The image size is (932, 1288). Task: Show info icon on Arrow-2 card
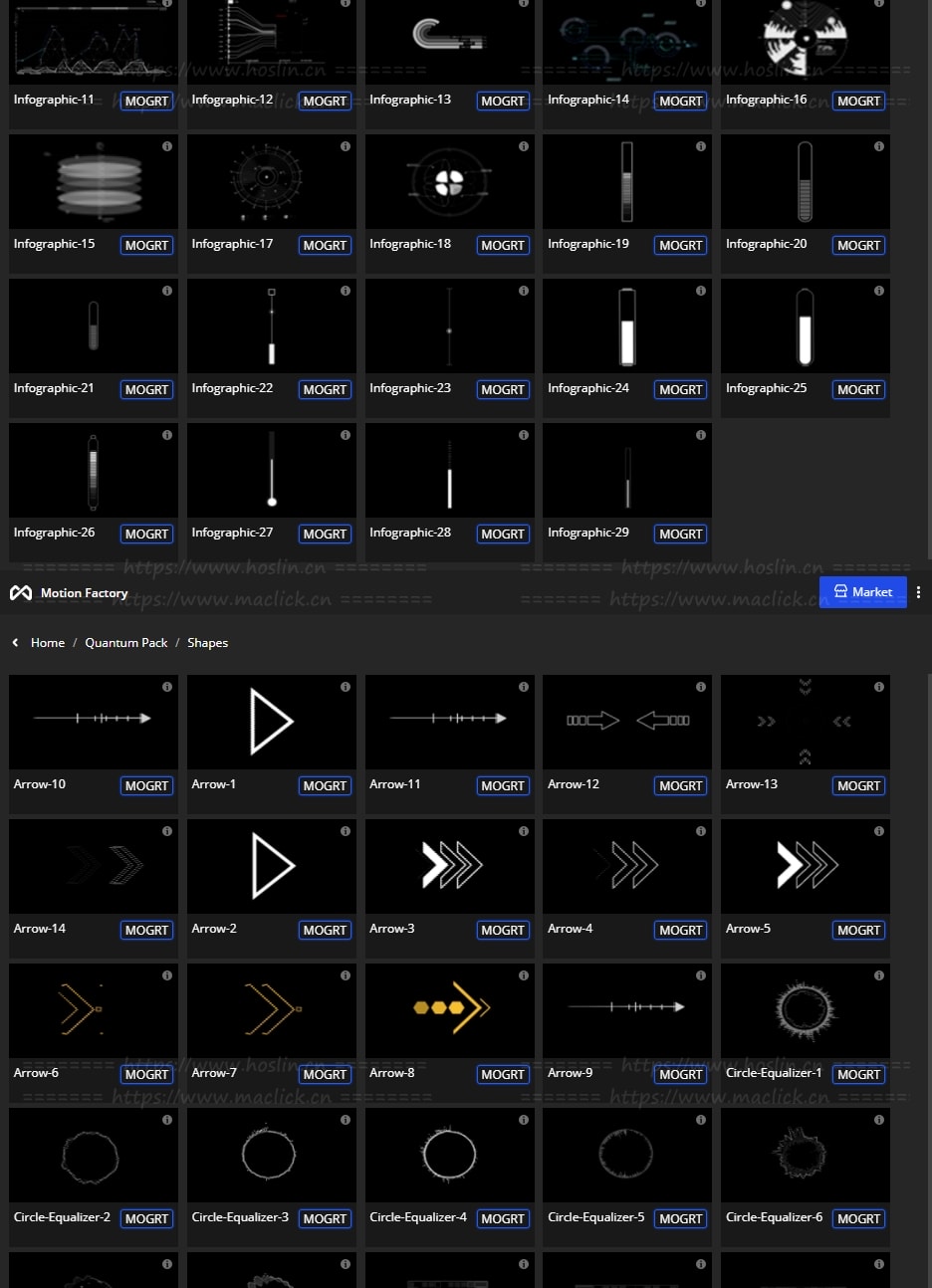346,831
